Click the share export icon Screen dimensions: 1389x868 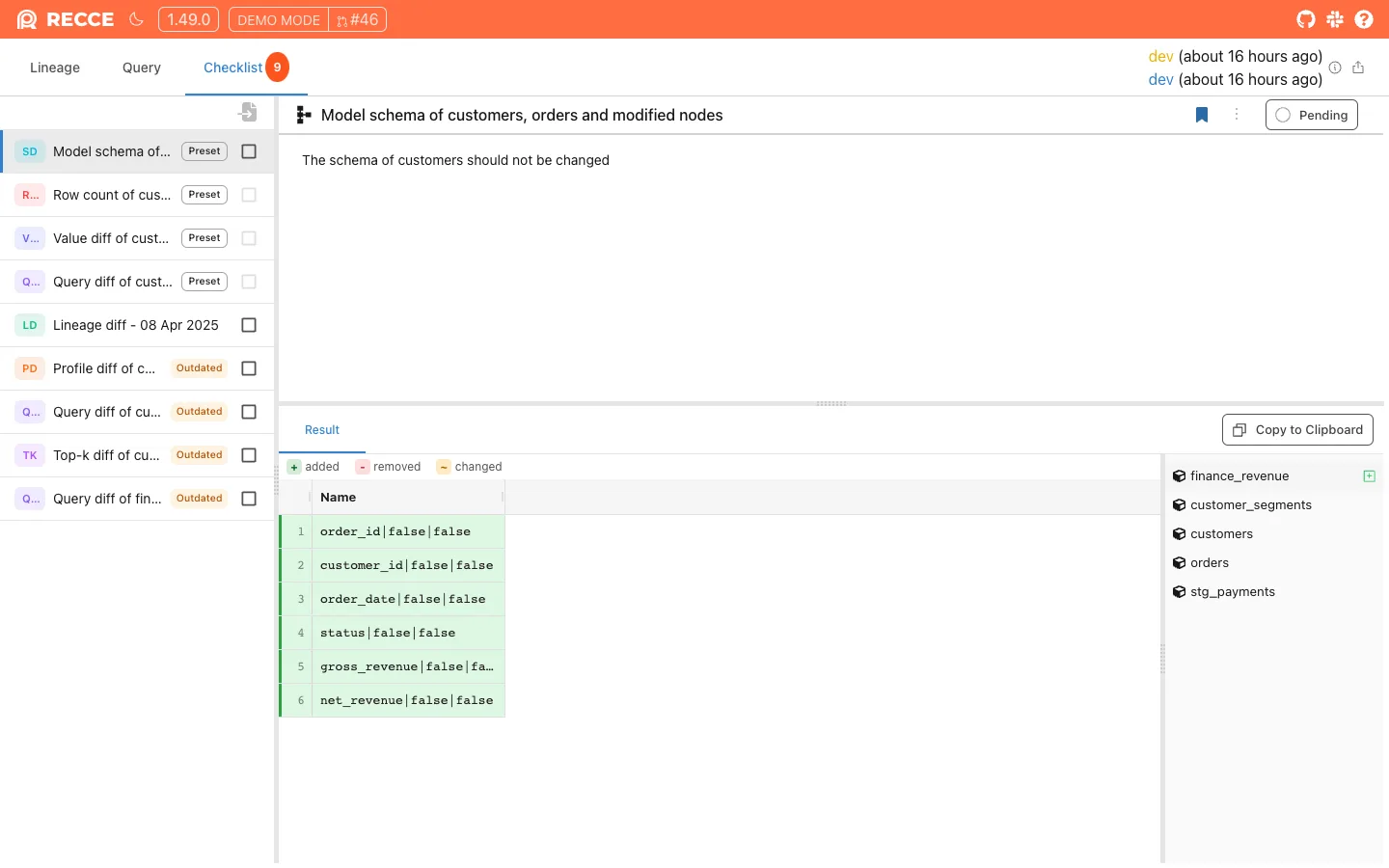click(x=1358, y=68)
